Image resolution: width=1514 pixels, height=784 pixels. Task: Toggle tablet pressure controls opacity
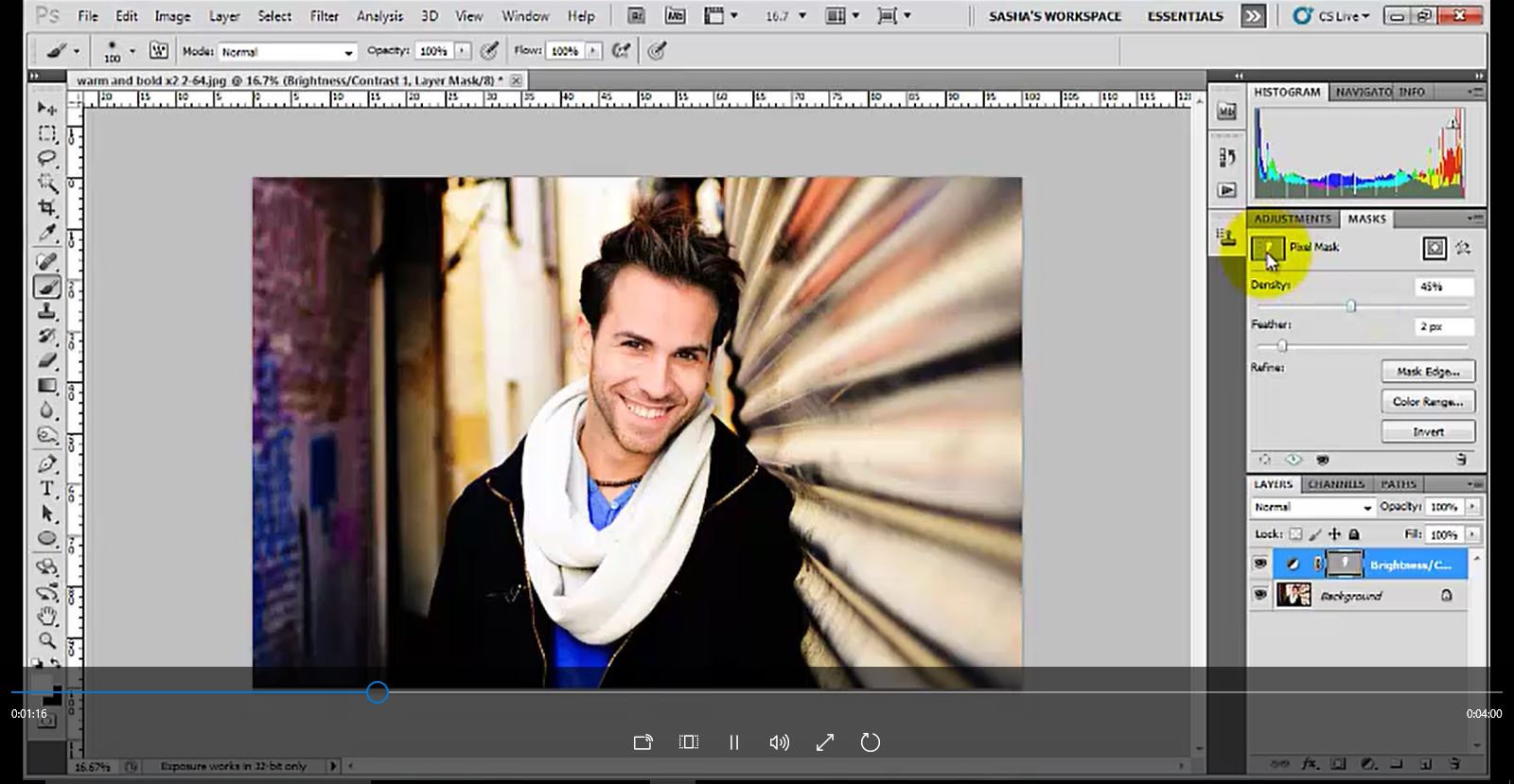tap(489, 51)
